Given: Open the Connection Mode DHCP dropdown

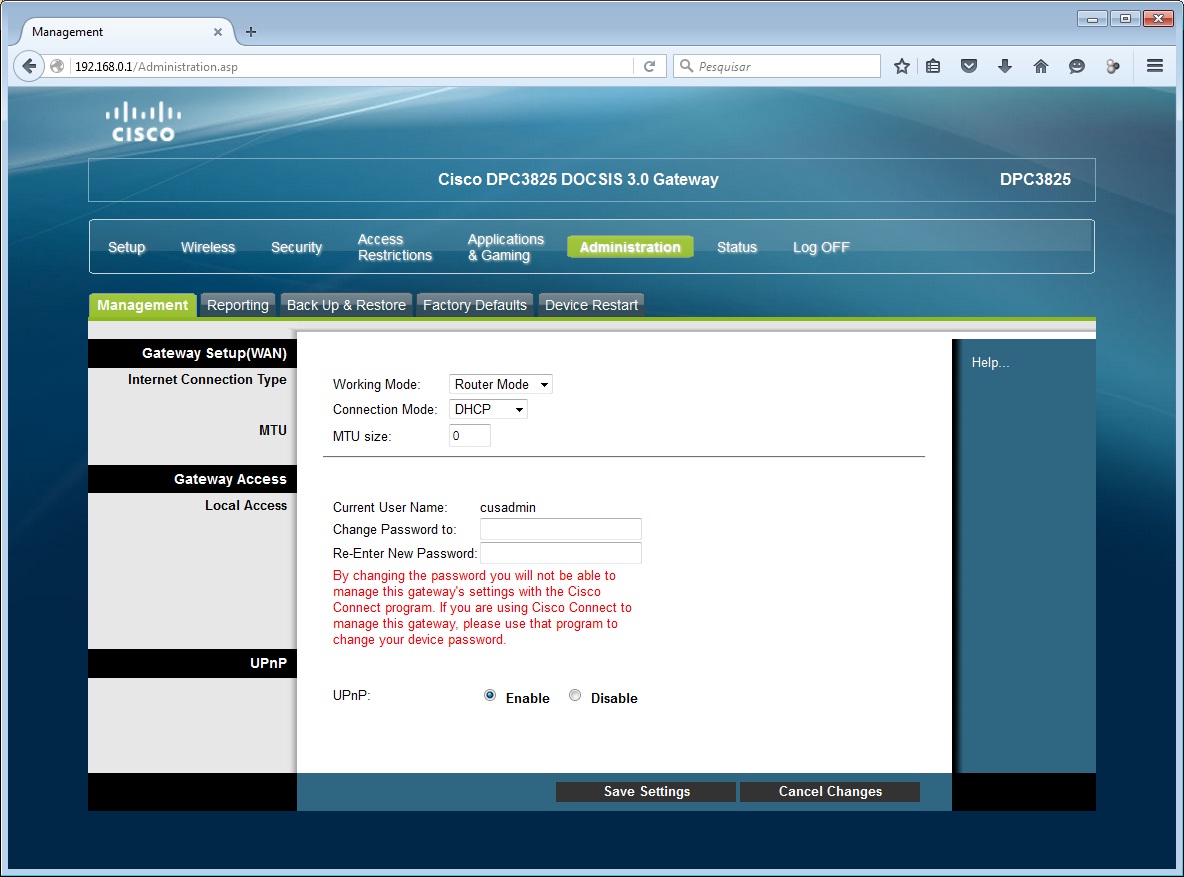Looking at the screenshot, I should 488,409.
